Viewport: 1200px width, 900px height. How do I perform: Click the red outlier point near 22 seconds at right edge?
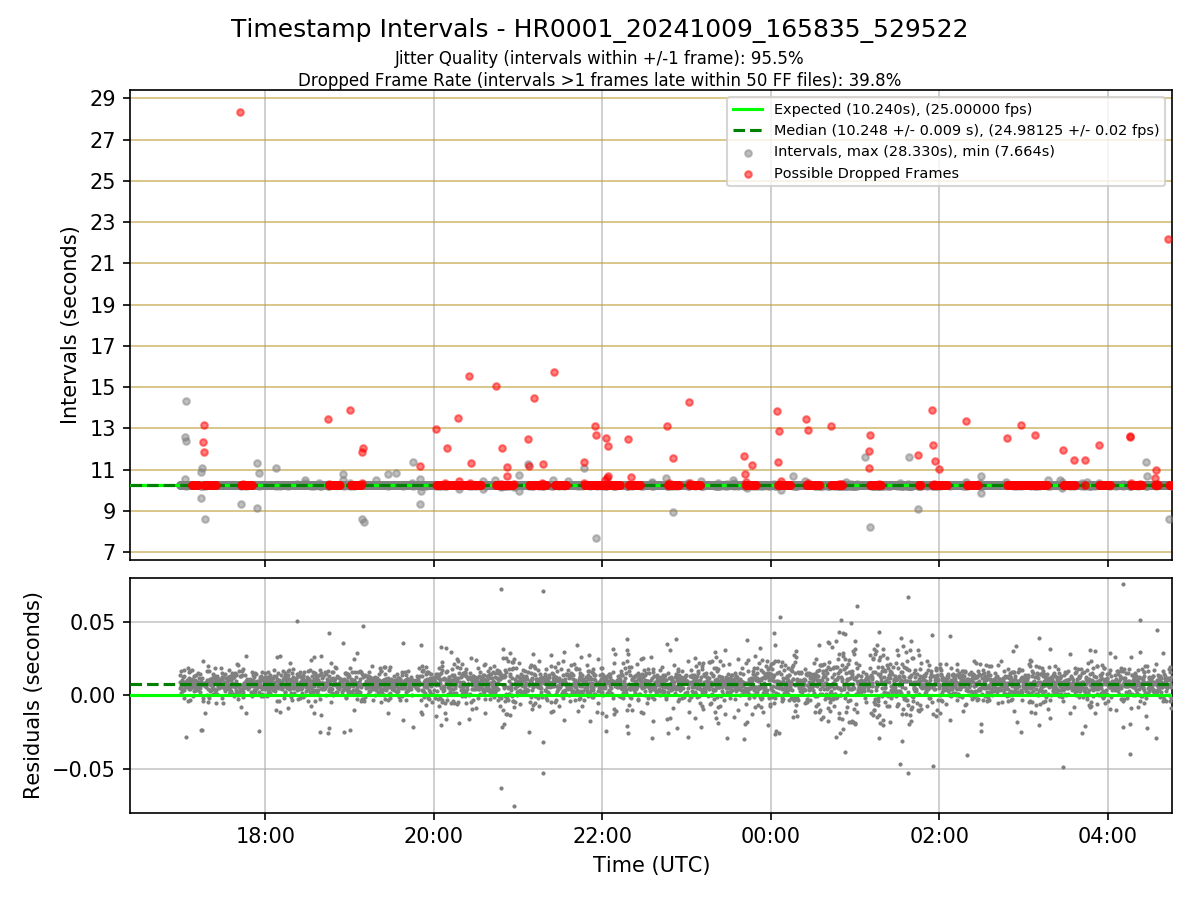pos(1168,239)
